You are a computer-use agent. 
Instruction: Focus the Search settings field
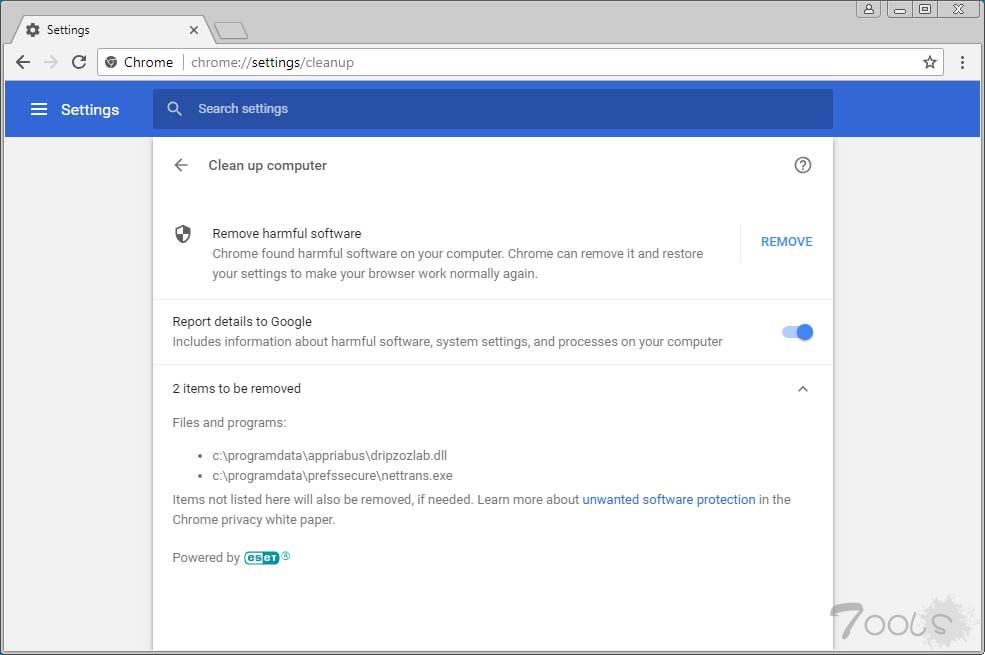click(493, 109)
